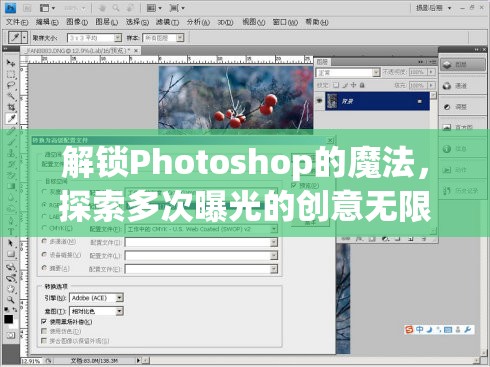Select the Eyedropper tool in toolbox
Viewport: 490px width, 367px height.
pos(11,118)
